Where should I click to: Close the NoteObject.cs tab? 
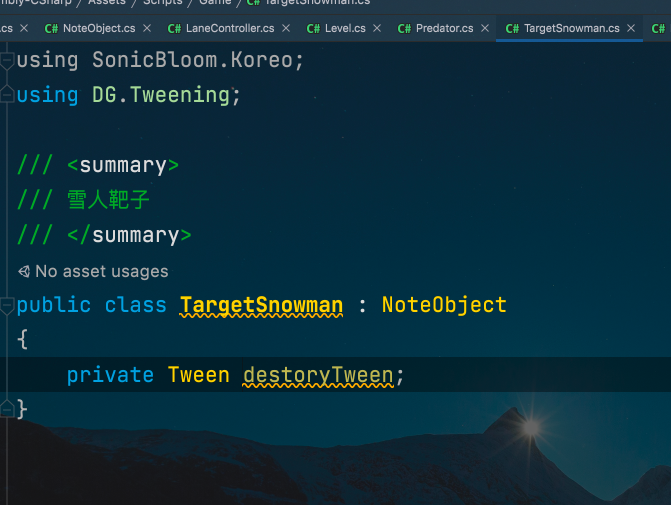click(x=147, y=28)
